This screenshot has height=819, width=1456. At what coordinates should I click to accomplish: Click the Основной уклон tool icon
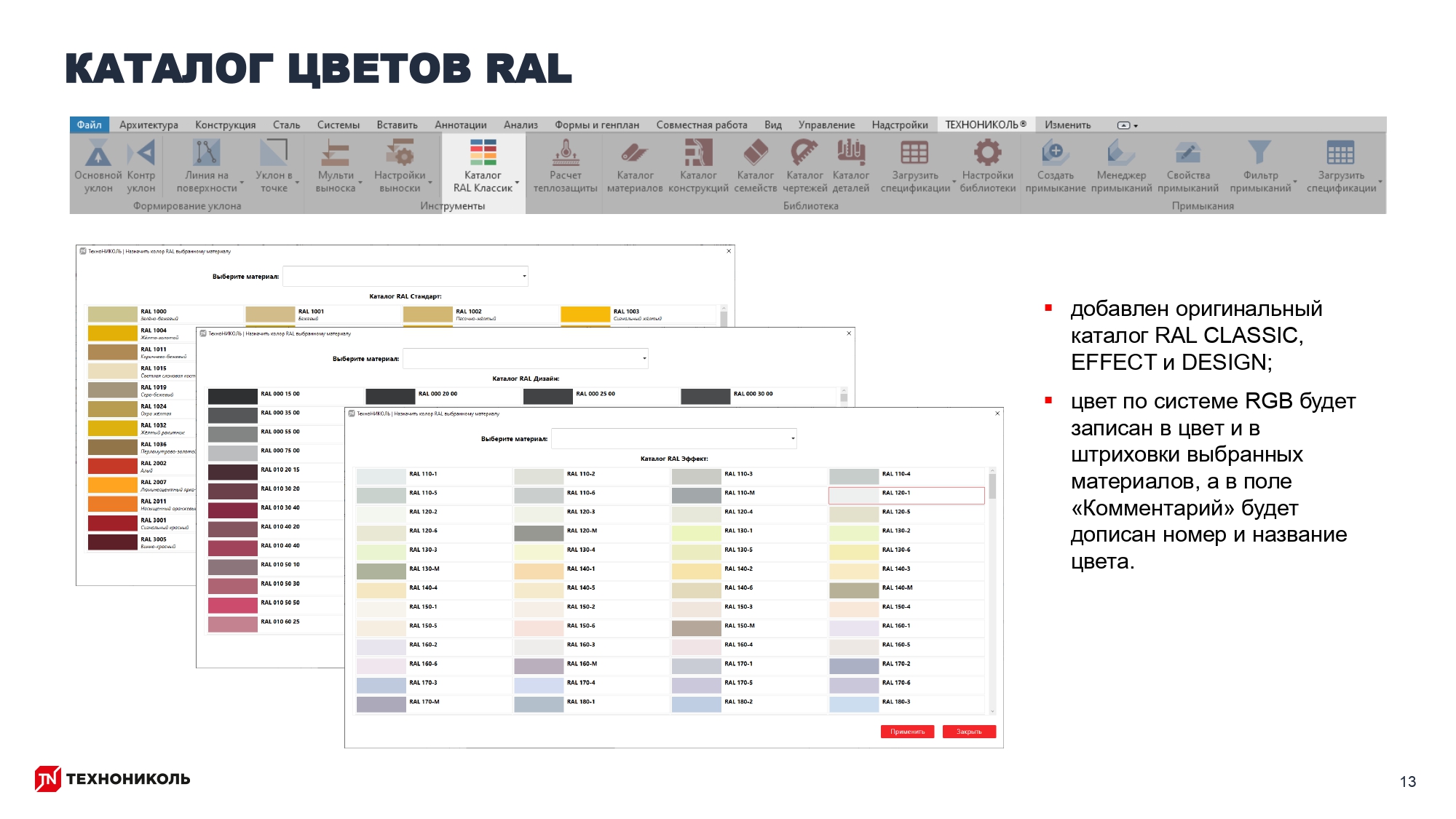pyautogui.click(x=98, y=153)
